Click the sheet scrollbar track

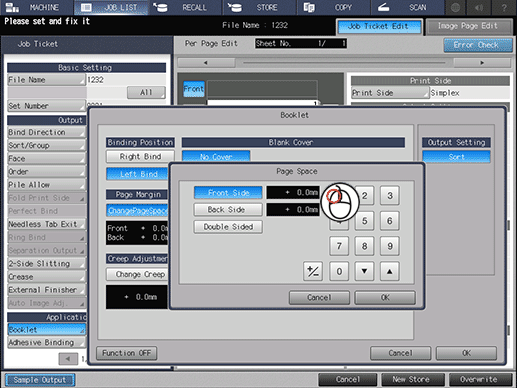click(x=344, y=63)
